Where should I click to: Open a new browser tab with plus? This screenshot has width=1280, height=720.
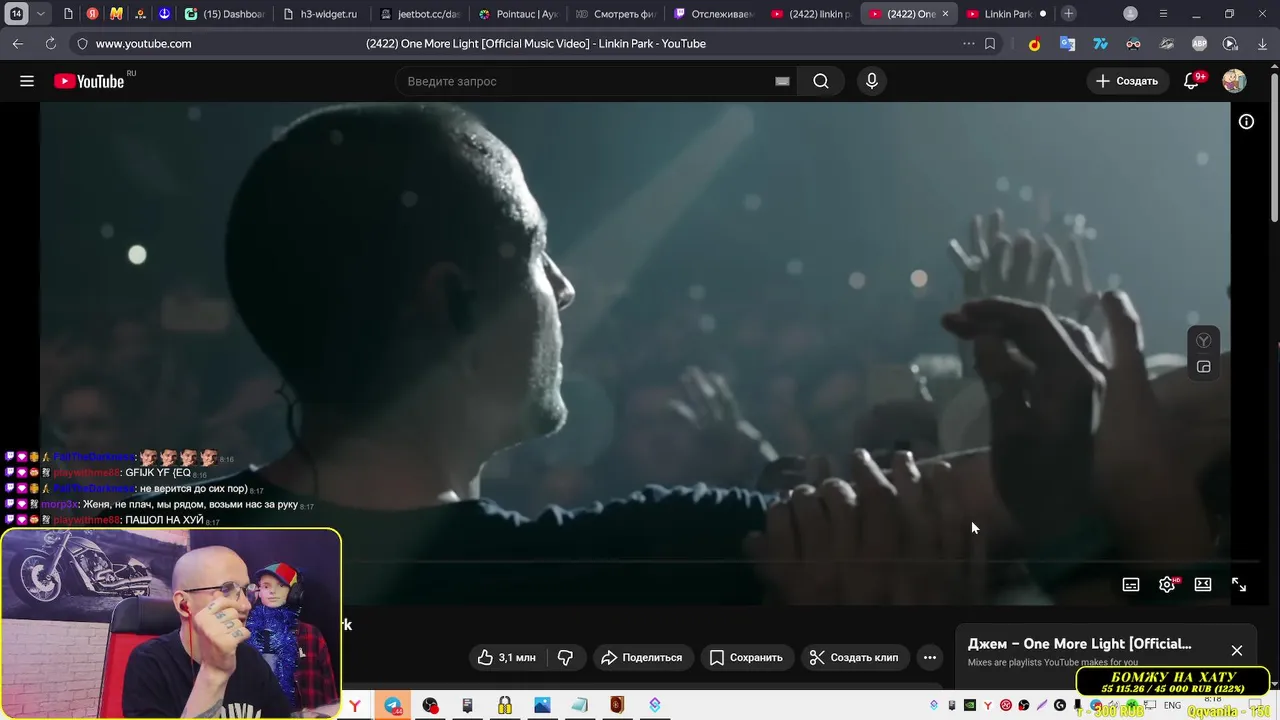[1069, 14]
